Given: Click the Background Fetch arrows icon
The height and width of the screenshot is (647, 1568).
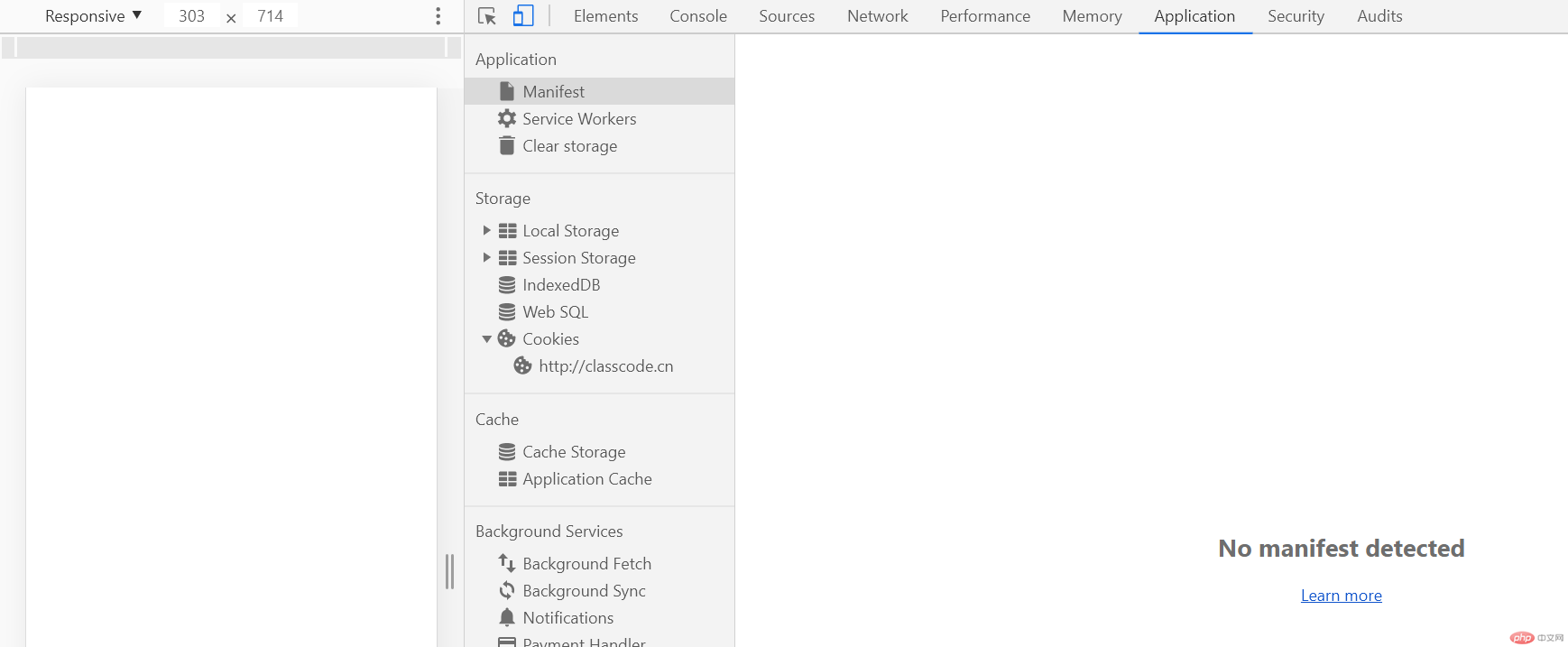Looking at the screenshot, I should click(x=507, y=564).
